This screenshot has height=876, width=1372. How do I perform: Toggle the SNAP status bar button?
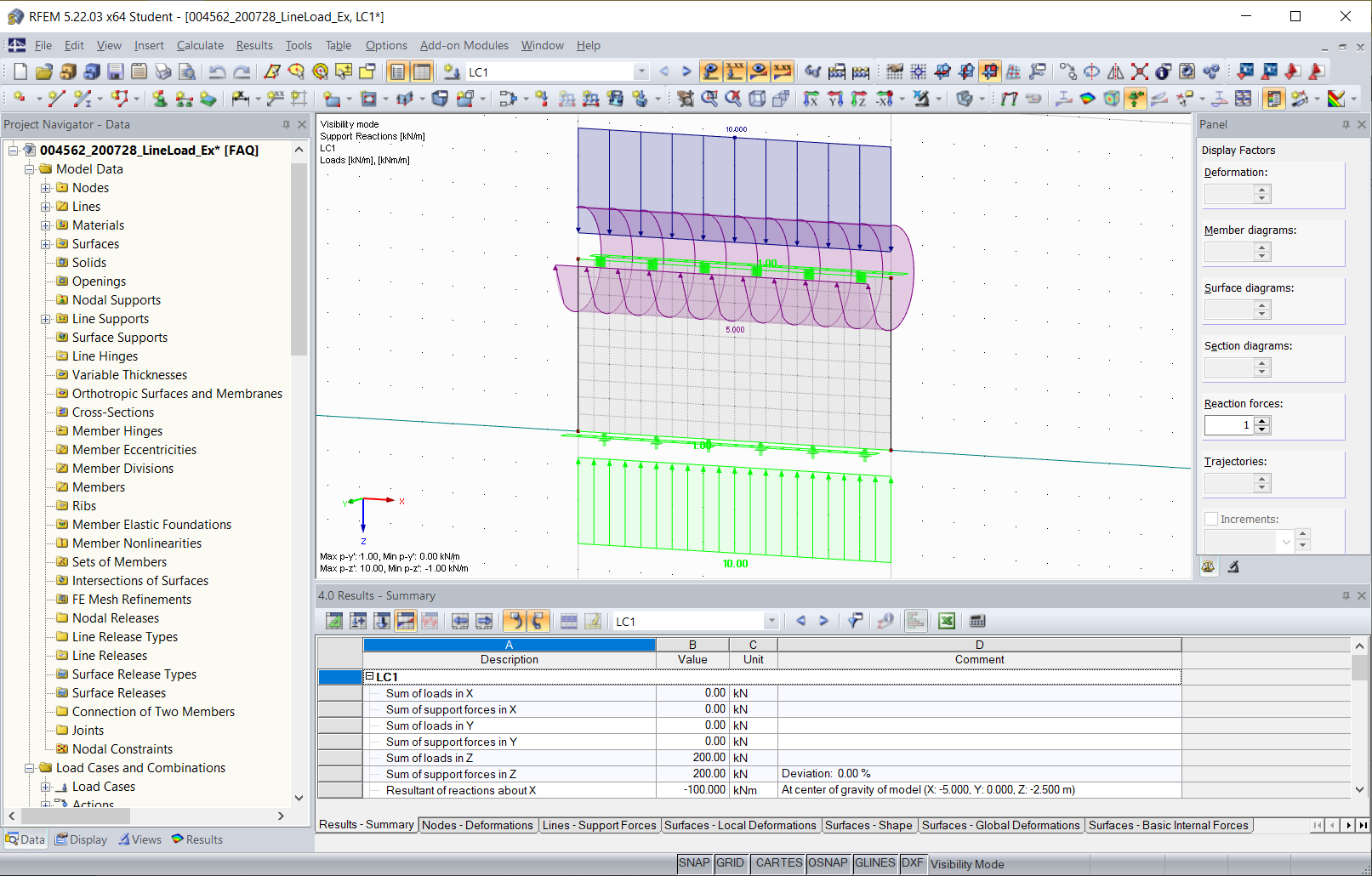tap(694, 863)
